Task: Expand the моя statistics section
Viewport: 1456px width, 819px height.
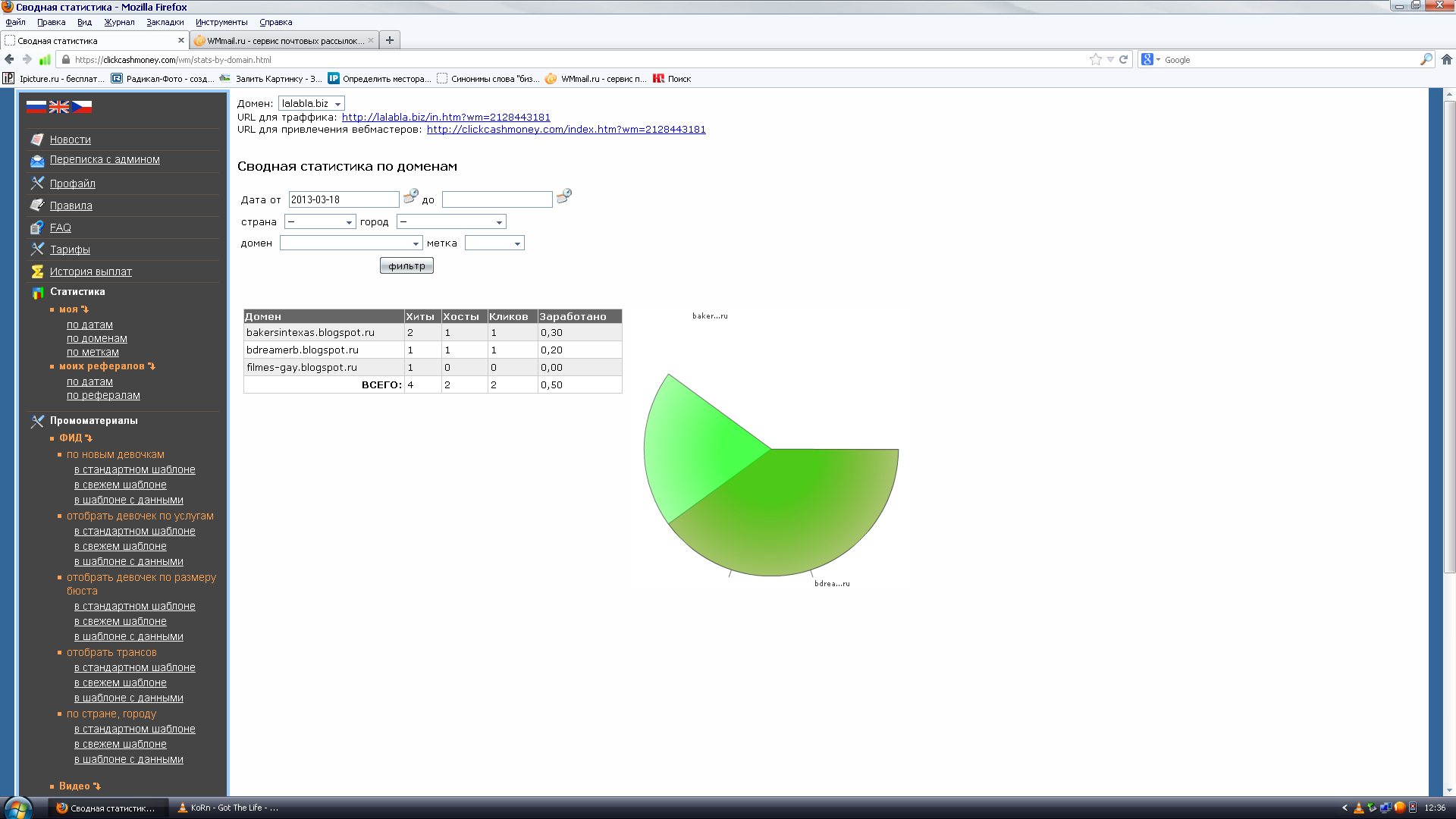Action: 74,309
